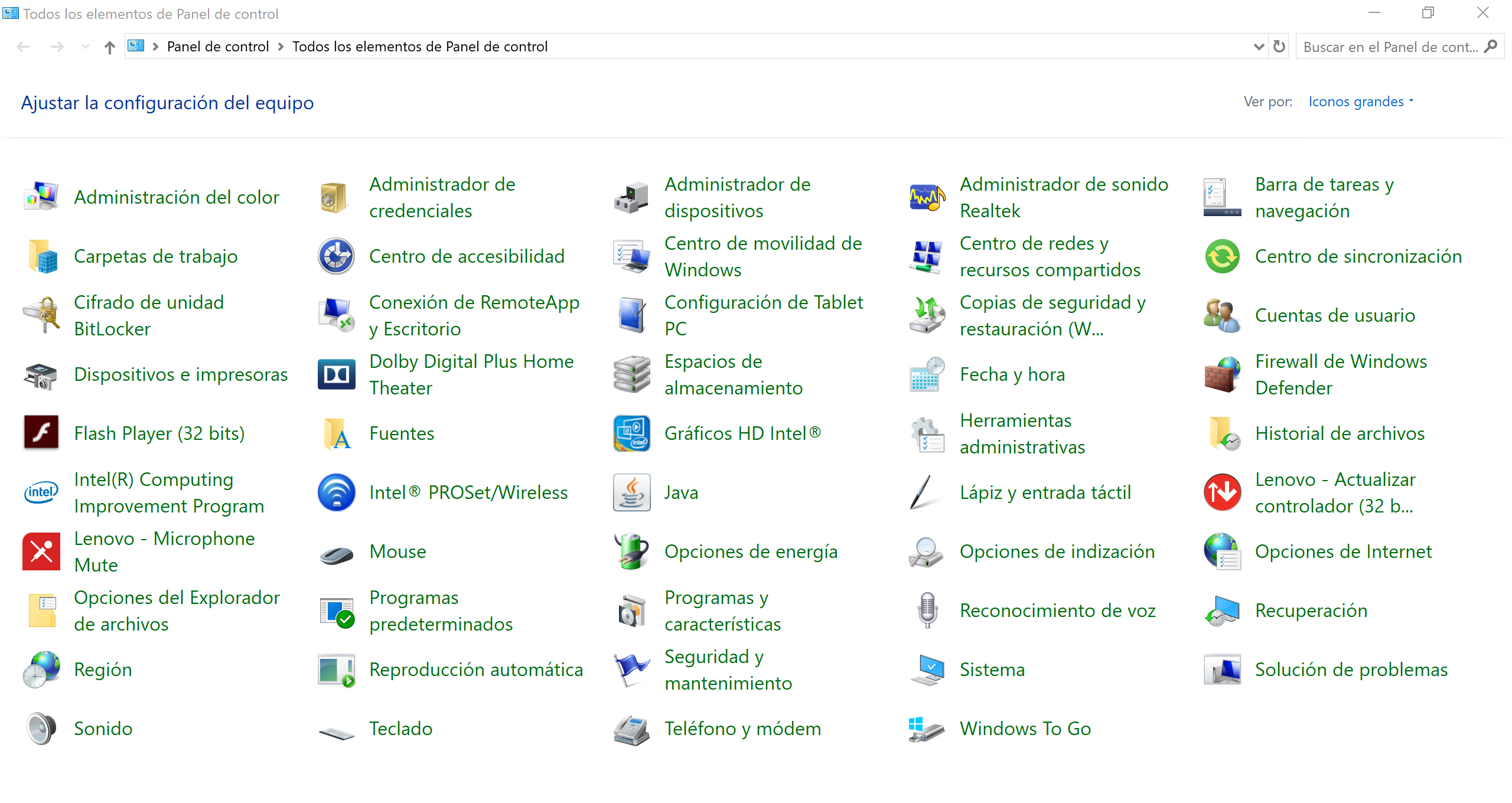Click the Panel de control breadcrumb

point(217,47)
